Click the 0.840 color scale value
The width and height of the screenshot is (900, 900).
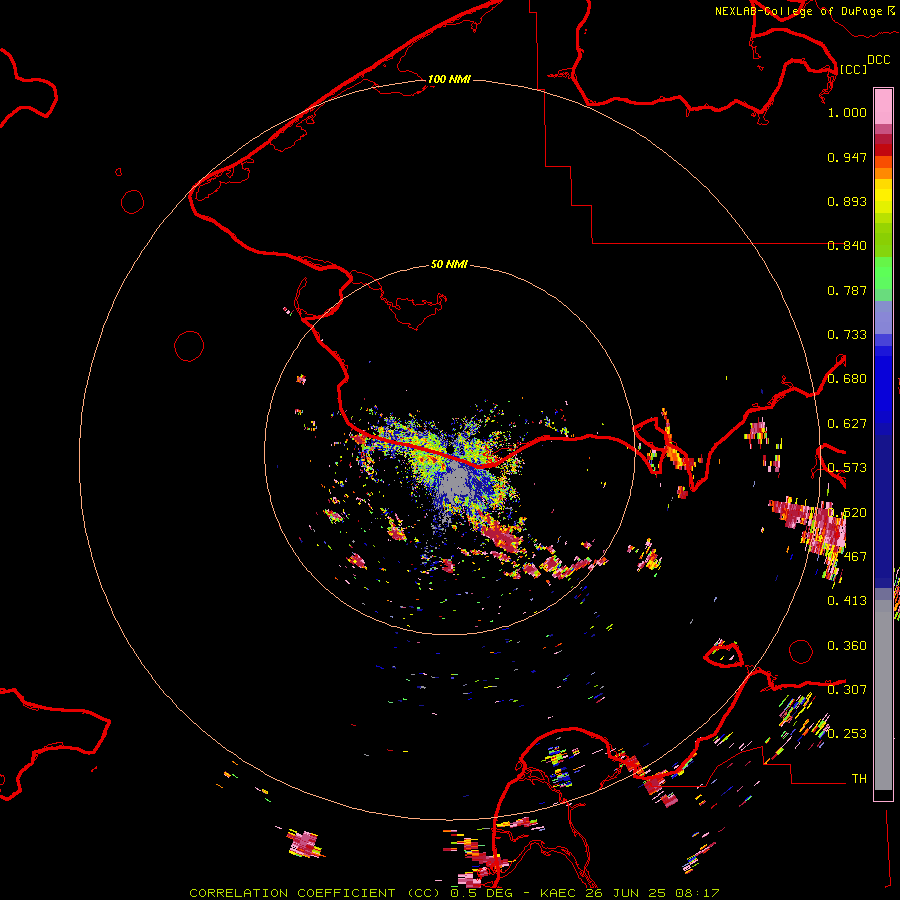(847, 246)
